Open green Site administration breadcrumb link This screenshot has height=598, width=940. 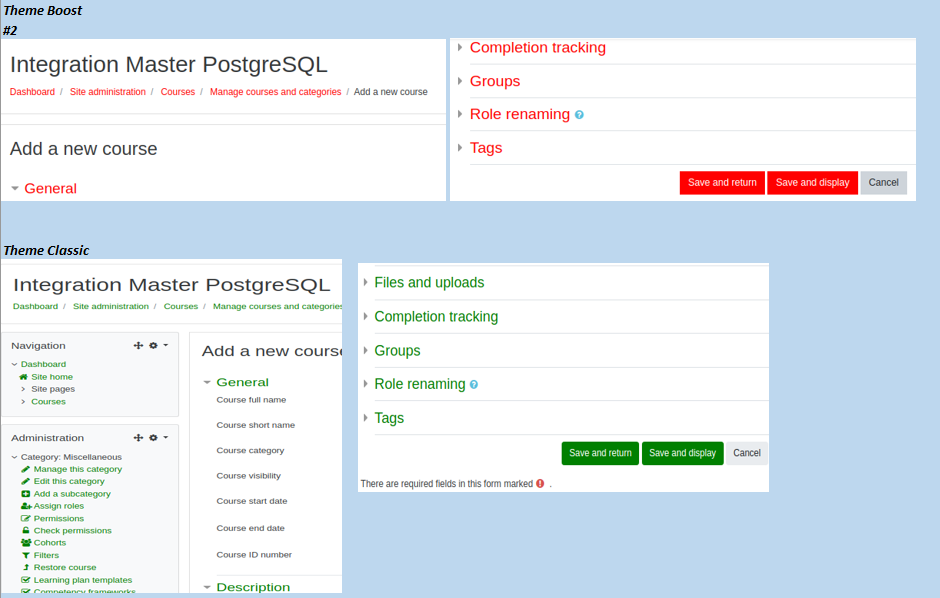pyautogui.click(x=111, y=306)
